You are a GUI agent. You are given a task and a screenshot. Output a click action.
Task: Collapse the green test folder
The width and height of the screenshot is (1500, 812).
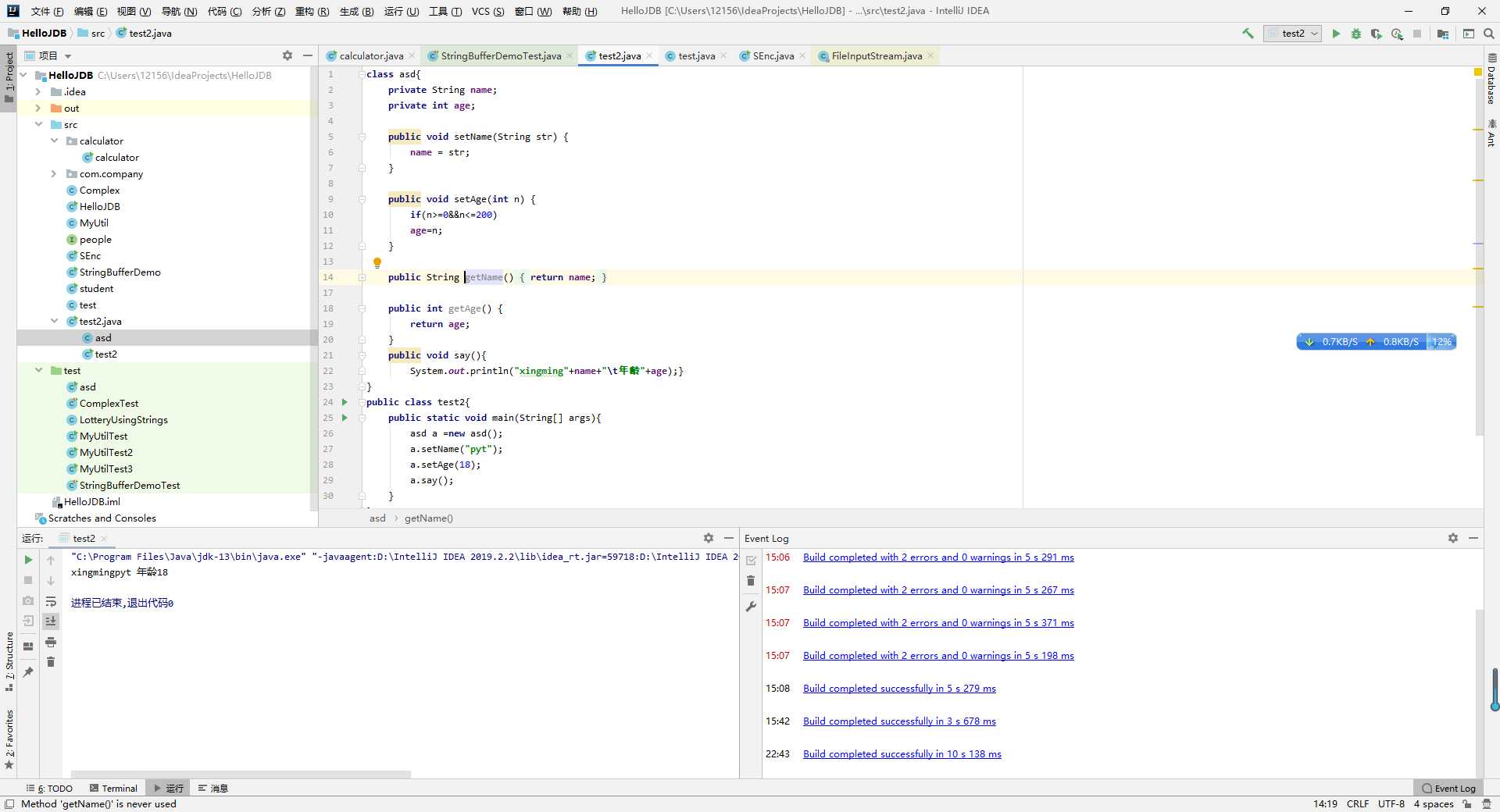point(38,370)
